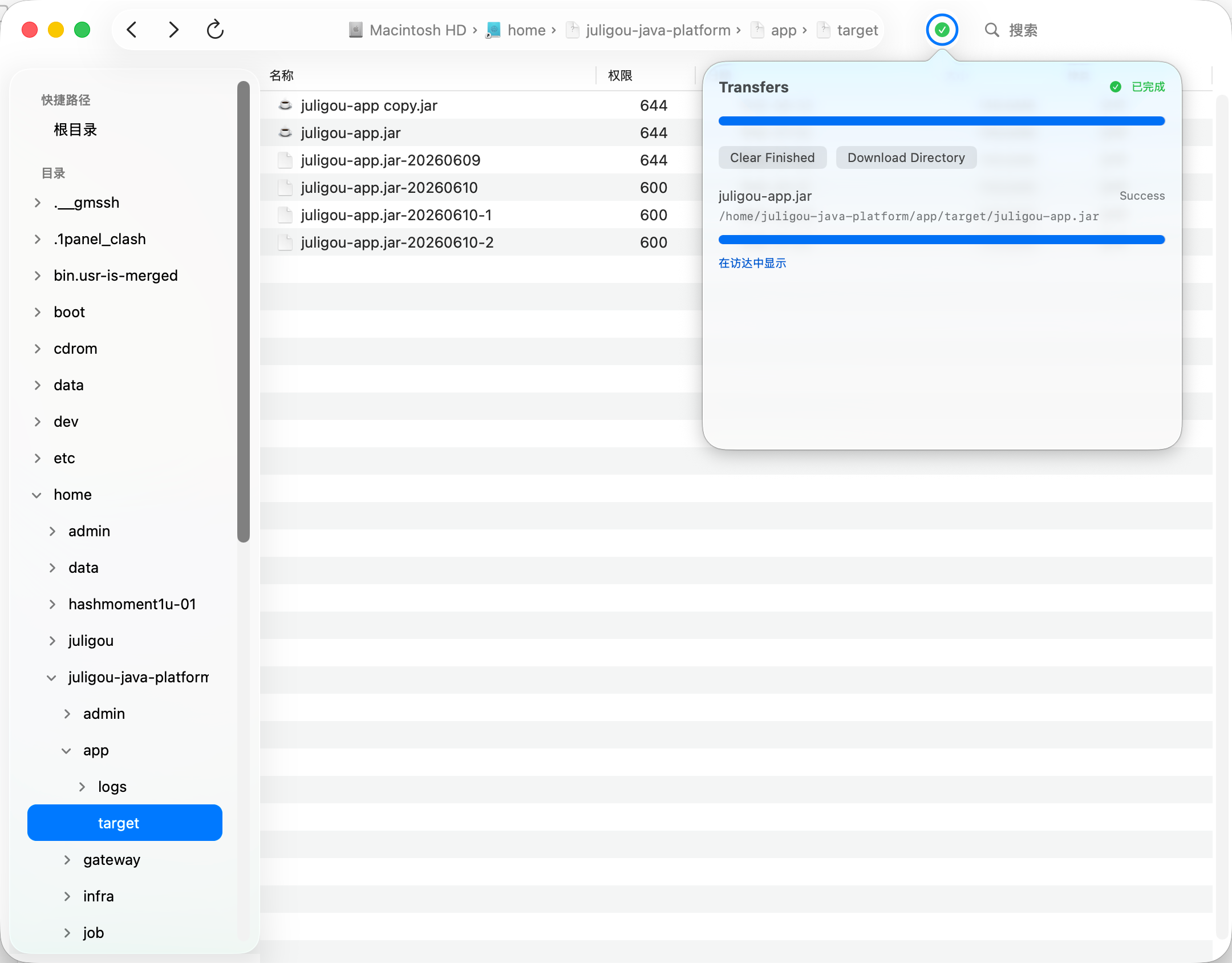Viewport: 1232px width, 963px height.
Task: Select file juligou-app.jar in list
Action: point(350,133)
